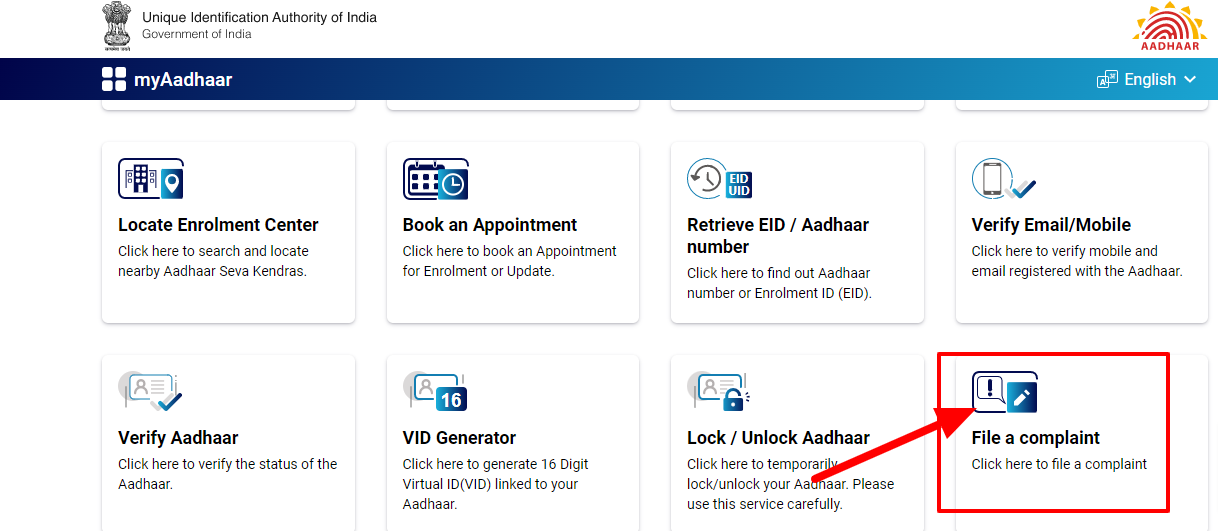1218x531 pixels.
Task: Click the Lock/Unlock Aadhaar padlock icon
Action: (719, 392)
